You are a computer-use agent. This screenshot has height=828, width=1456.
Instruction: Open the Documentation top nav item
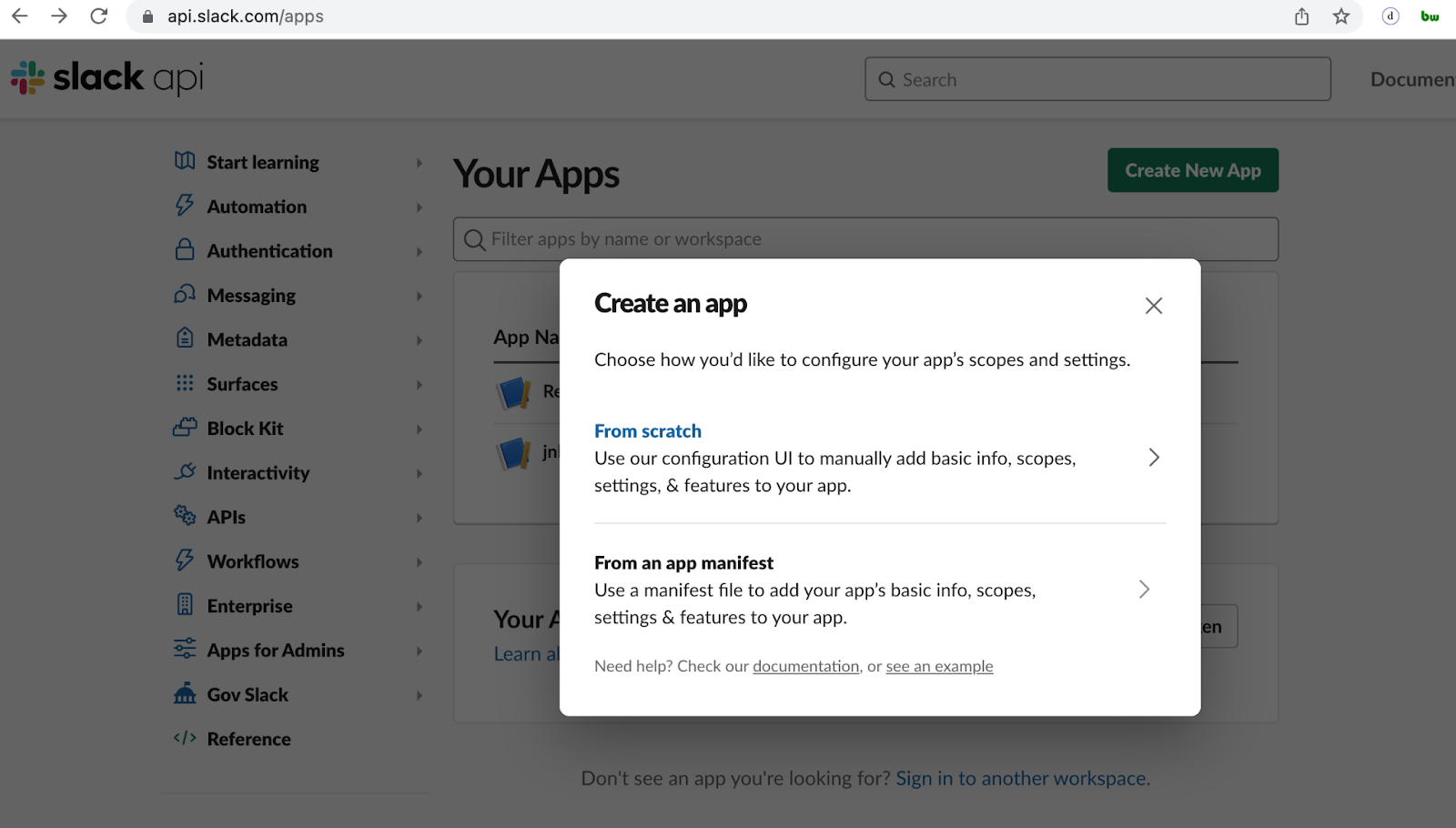pyautogui.click(x=1412, y=79)
